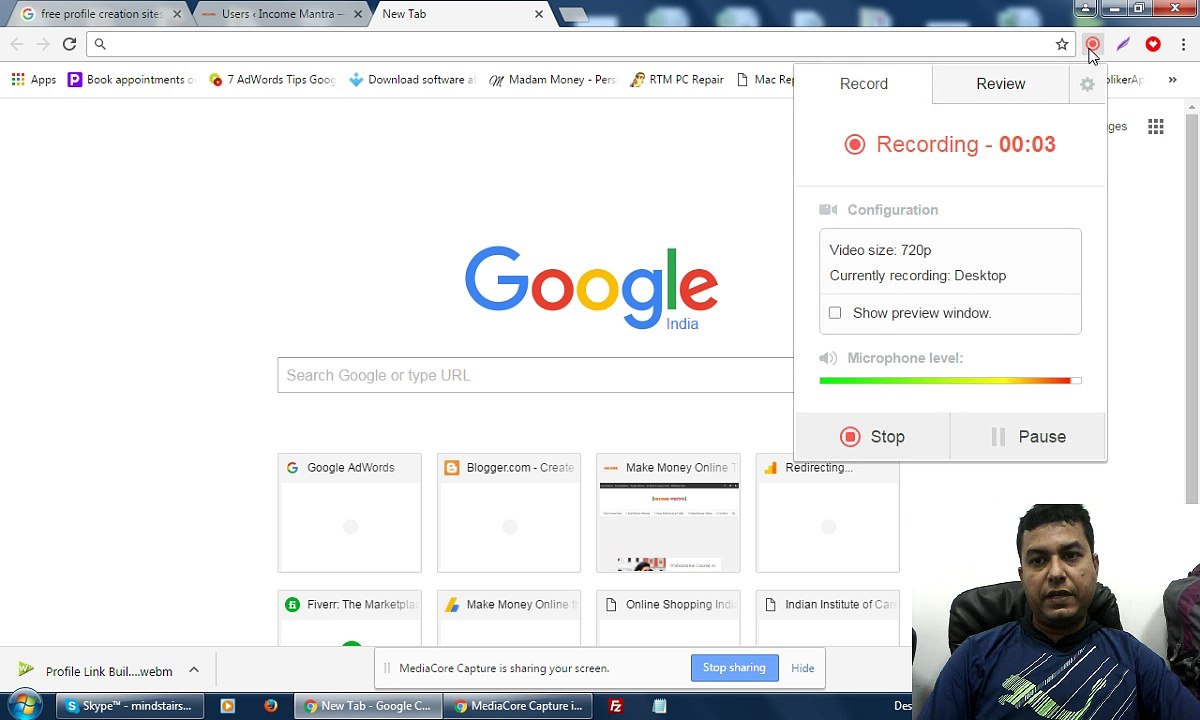Go back with the back arrow
The image size is (1200, 720).
(17, 44)
